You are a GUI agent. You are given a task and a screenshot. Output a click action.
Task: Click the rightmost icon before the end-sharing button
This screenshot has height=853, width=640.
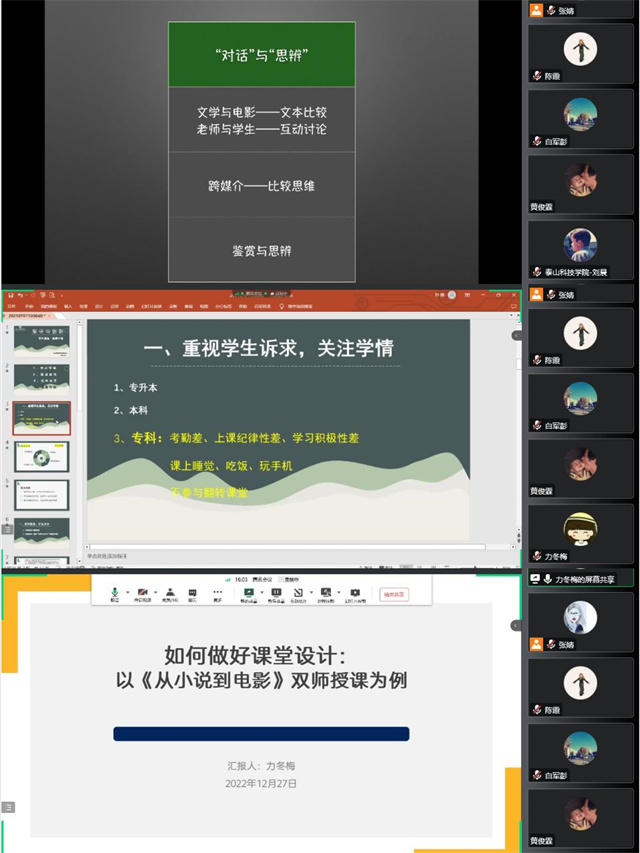[x=355, y=594]
